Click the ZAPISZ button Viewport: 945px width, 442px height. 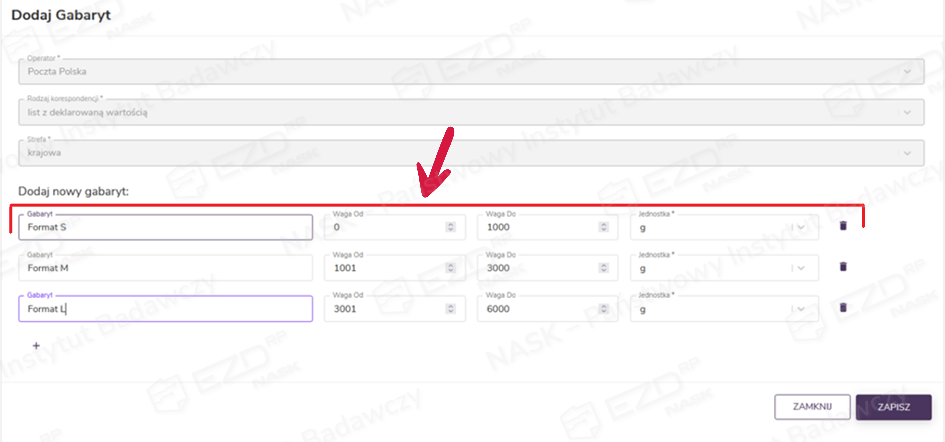click(894, 407)
